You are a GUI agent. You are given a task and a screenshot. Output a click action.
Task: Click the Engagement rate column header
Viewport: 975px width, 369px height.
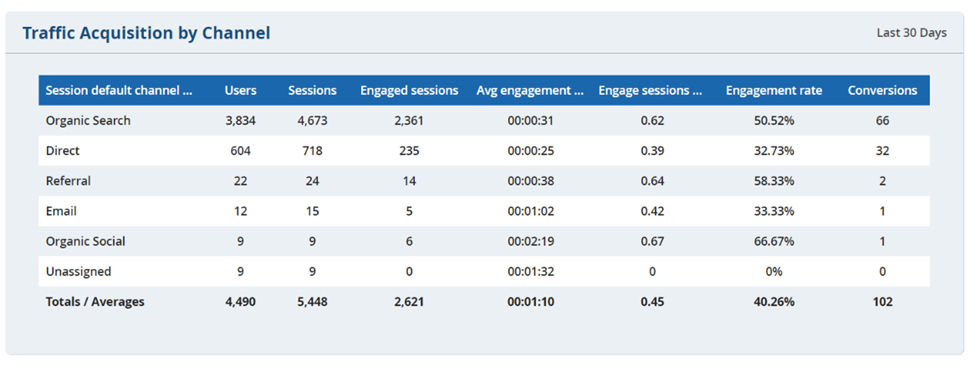[774, 90]
